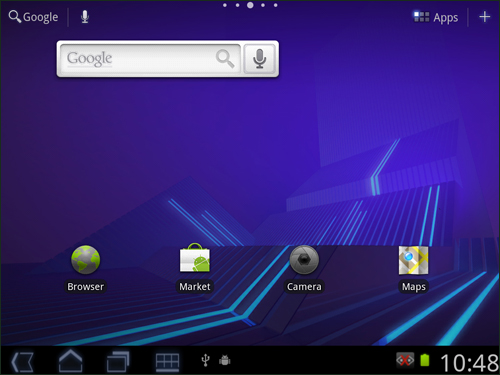Click inside the Google search widget field
This screenshot has width=500, height=375.
[150, 59]
